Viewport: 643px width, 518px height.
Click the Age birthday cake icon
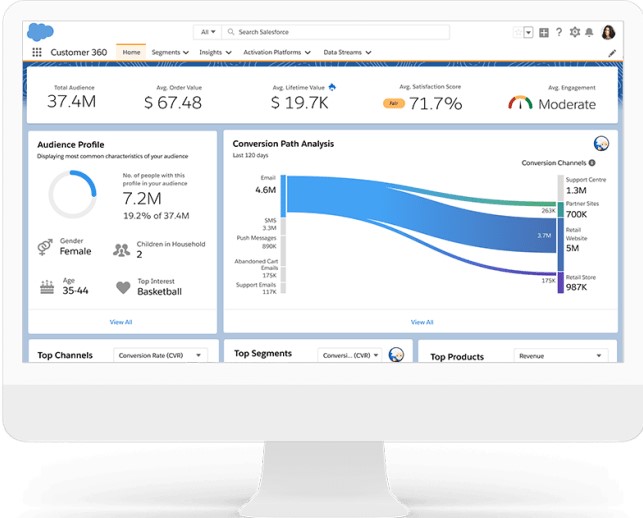pyautogui.click(x=47, y=287)
